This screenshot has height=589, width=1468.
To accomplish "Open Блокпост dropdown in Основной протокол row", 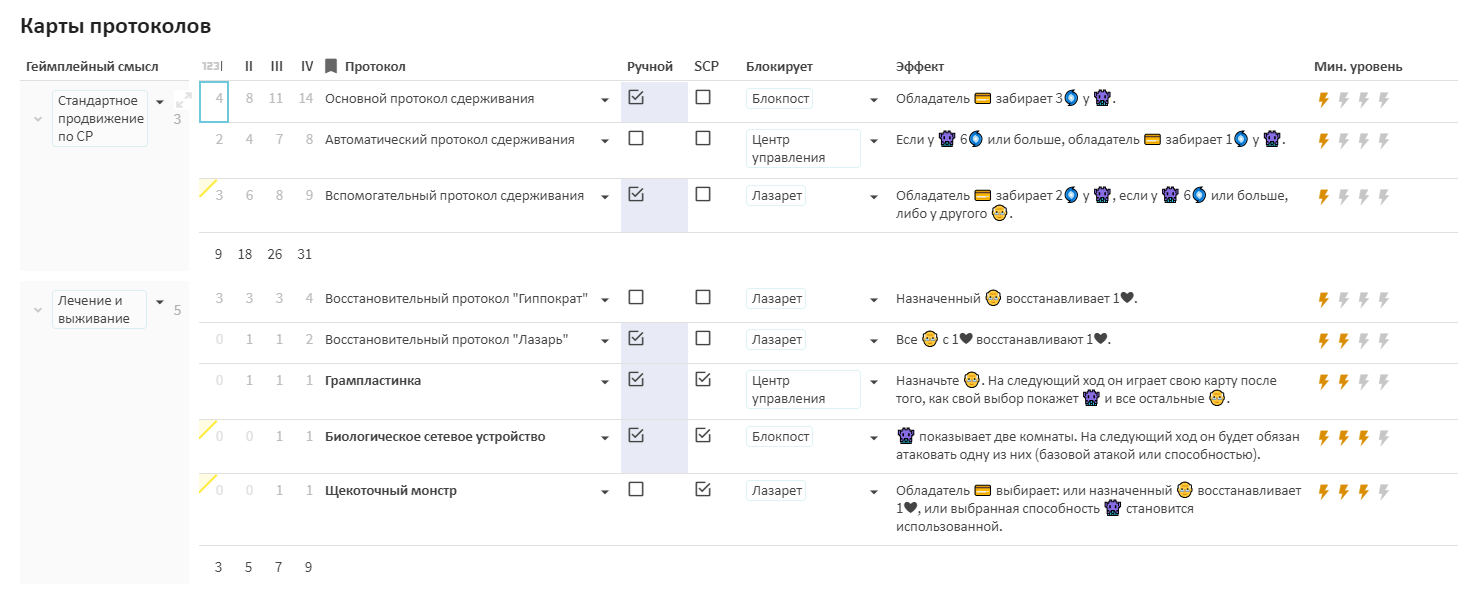I will pyautogui.click(x=874, y=100).
